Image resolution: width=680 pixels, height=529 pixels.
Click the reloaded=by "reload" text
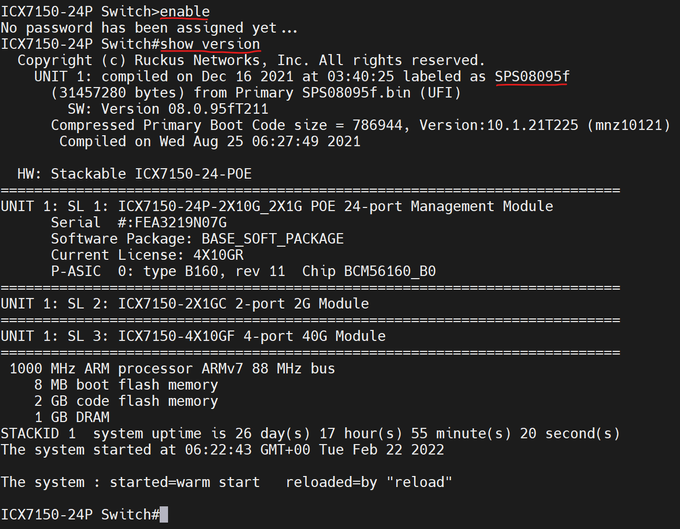coord(369,482)
